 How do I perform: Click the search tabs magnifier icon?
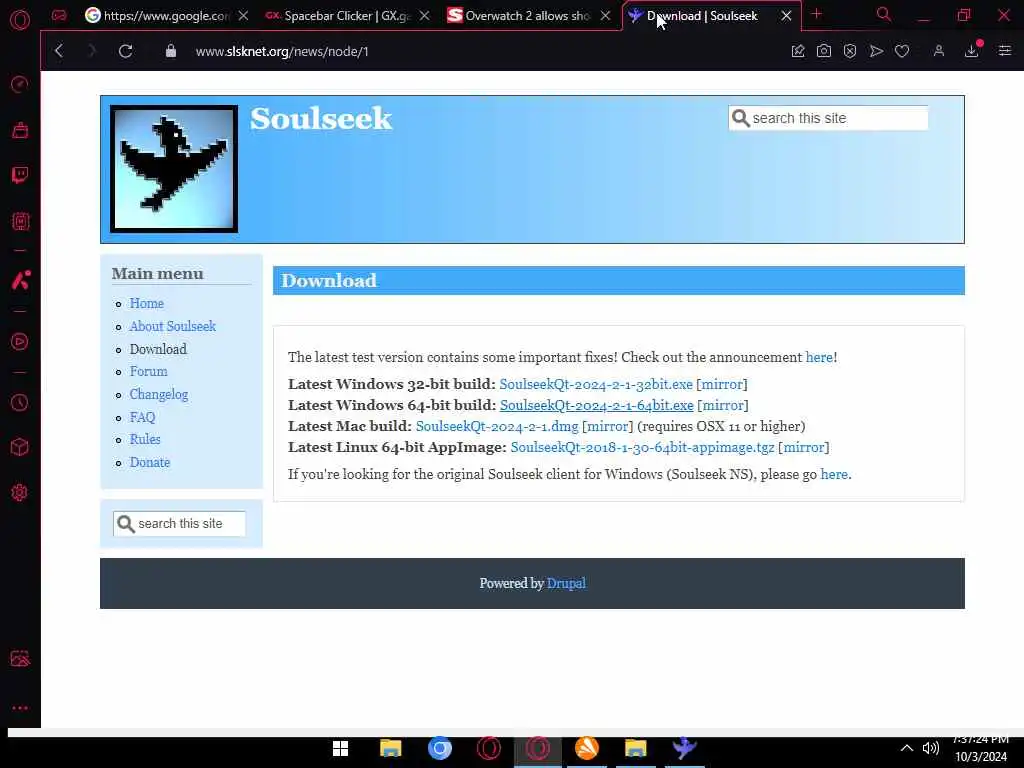point(884,14)
